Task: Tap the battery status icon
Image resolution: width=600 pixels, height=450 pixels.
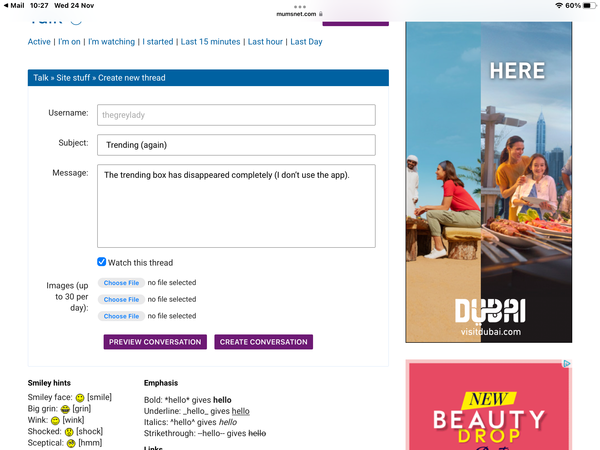Action: coord(588,6)
